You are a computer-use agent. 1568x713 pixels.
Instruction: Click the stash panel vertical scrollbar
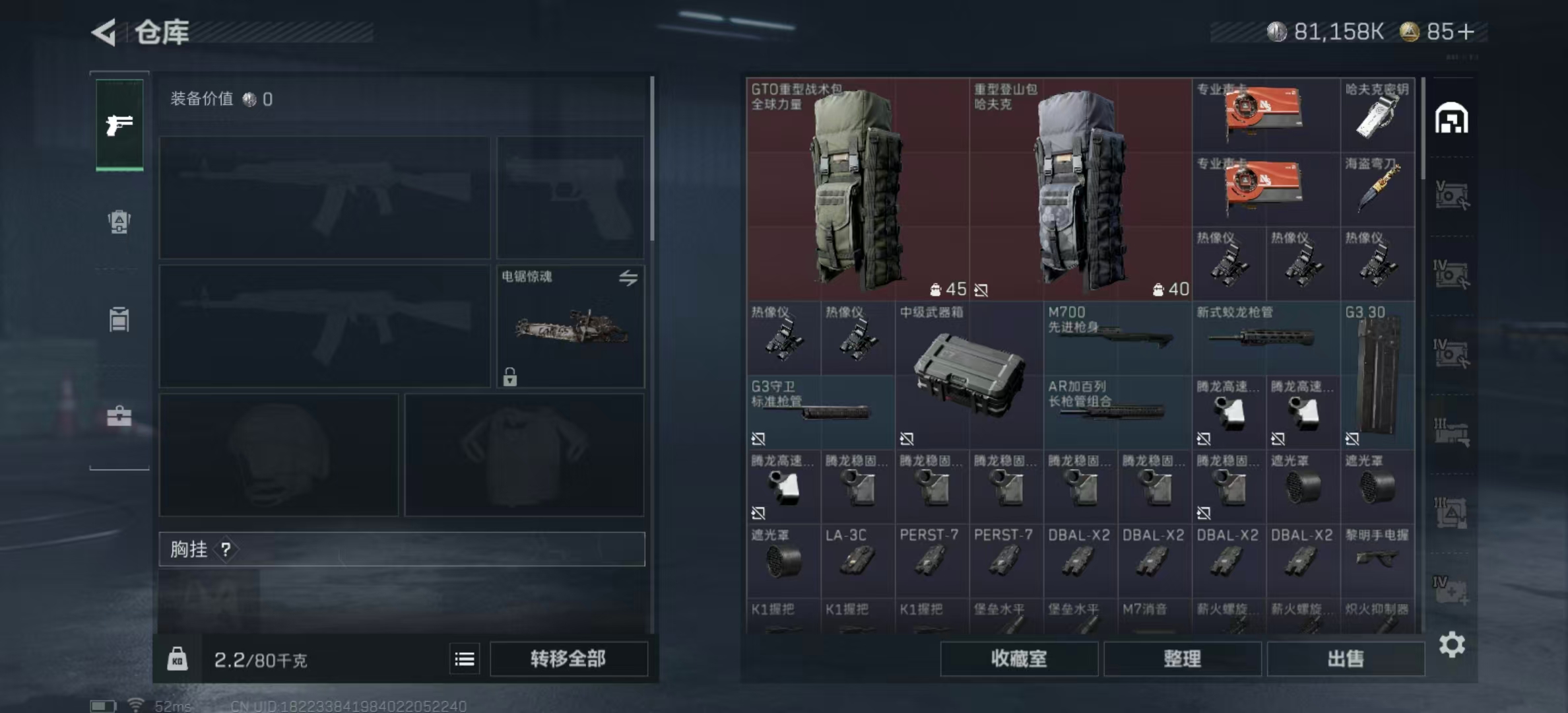click(x=1423, y=129)
